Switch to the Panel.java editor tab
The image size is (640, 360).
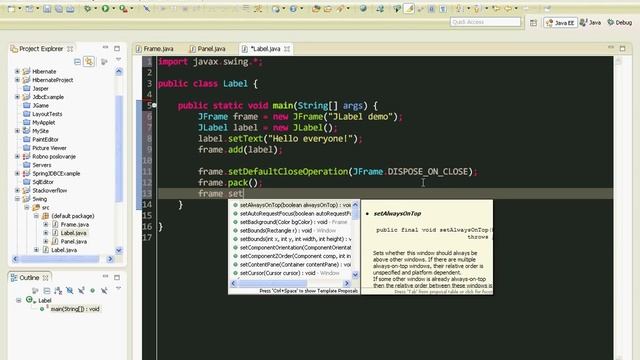click(208, 49)
